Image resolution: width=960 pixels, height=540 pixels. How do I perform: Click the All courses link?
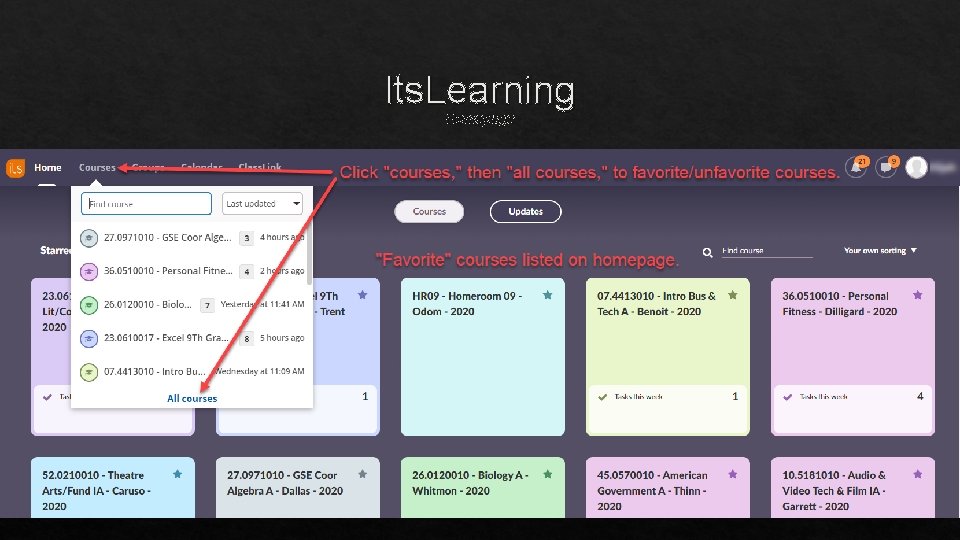coord(192,399)
